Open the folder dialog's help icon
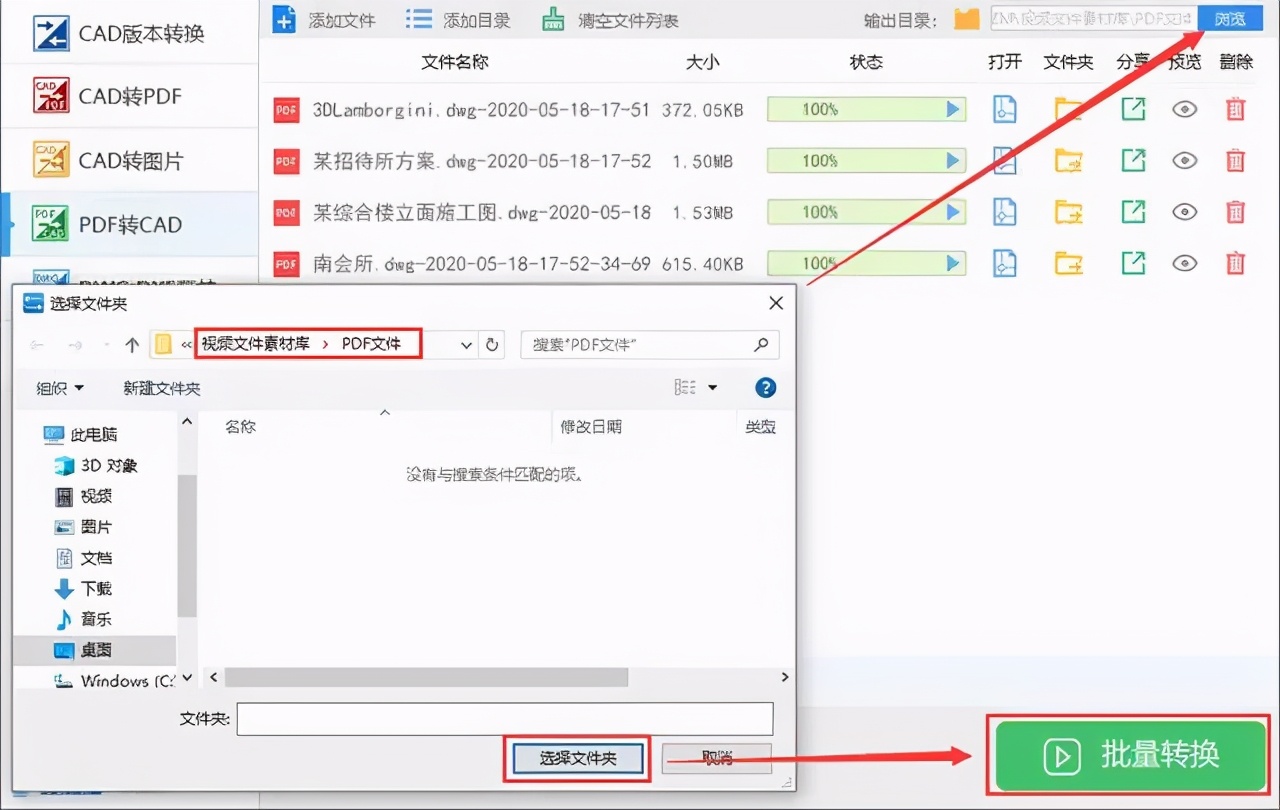Image resolution: width=1280 pixels, height=810 pixels. [x=766, y=388]
